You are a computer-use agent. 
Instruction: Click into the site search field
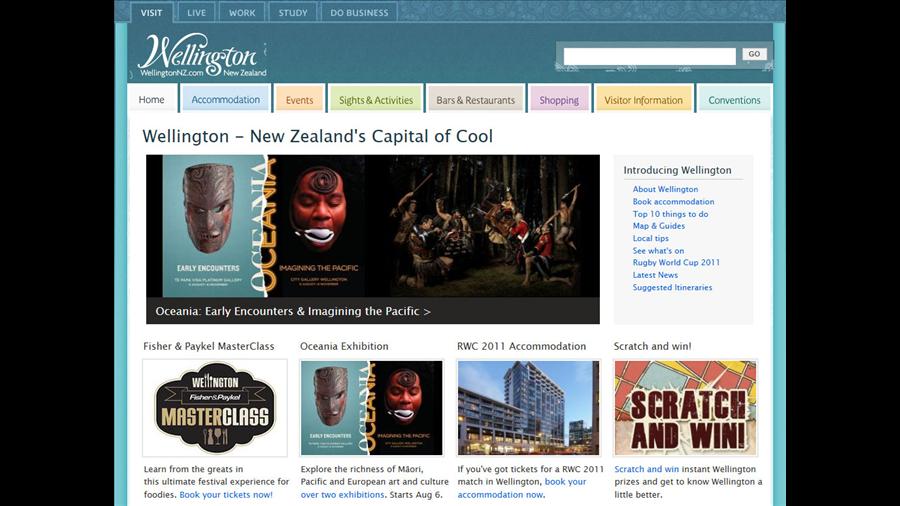coord(649,56)
